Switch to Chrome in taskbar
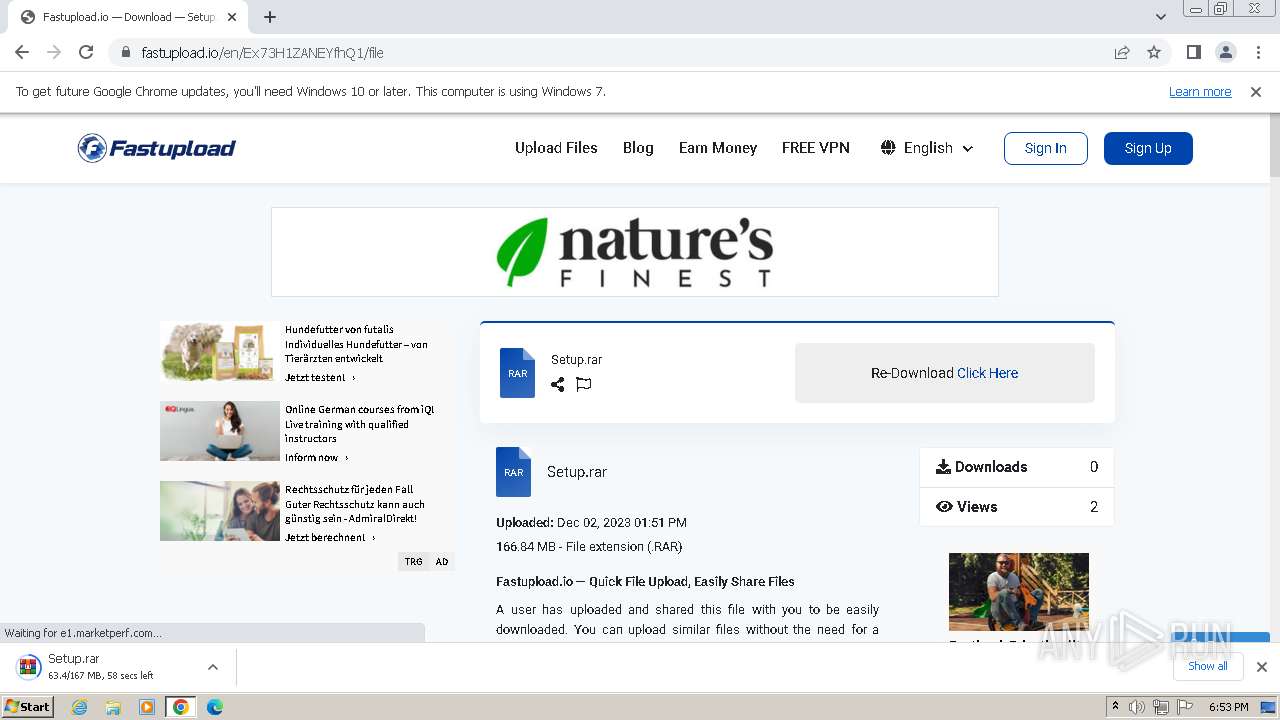1280x720 pixels. point(181,707)
